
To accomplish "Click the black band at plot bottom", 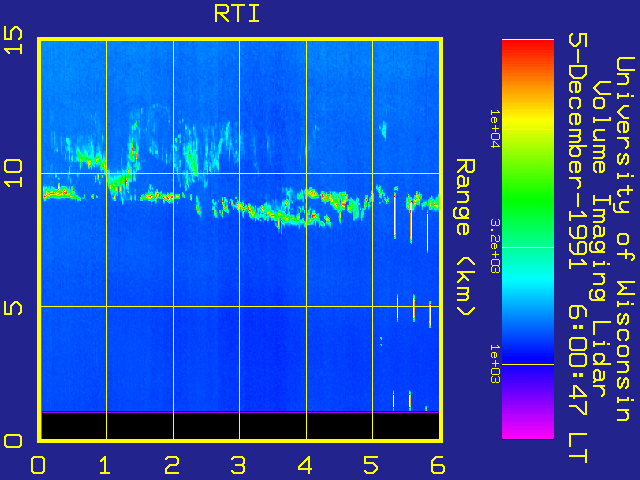I will tap(240, 426).
